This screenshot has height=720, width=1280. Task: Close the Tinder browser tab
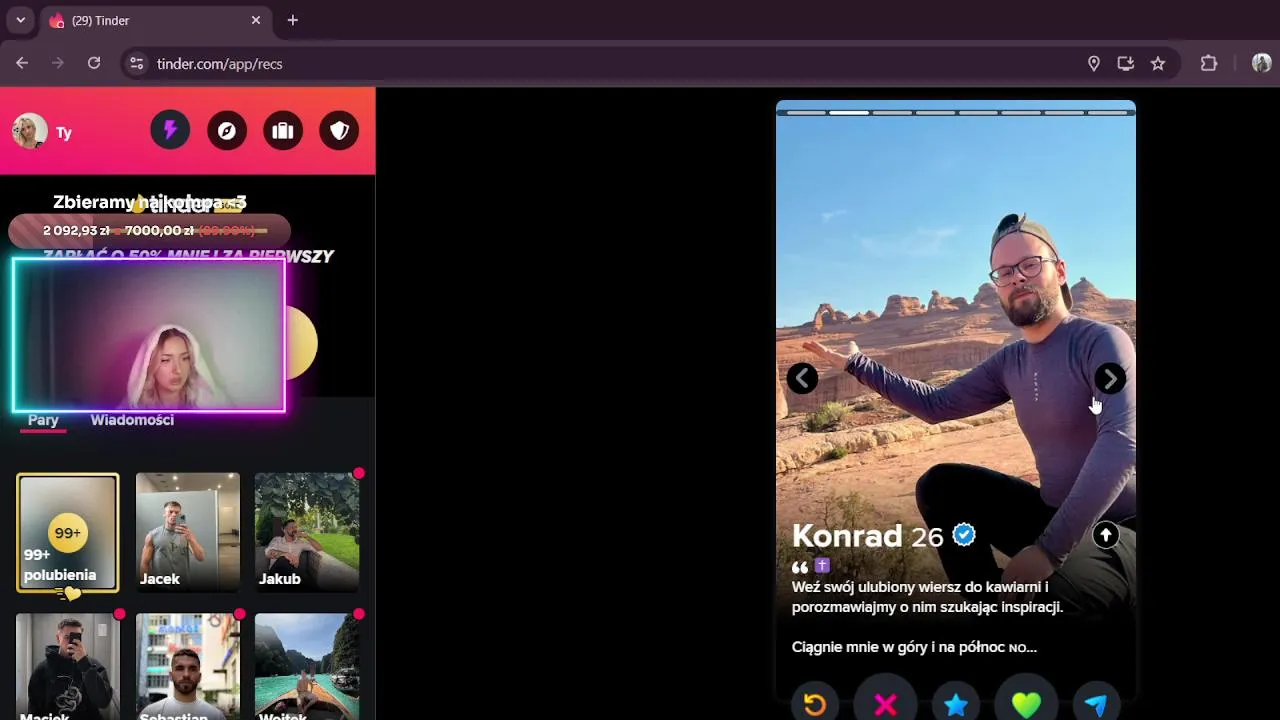256,20
